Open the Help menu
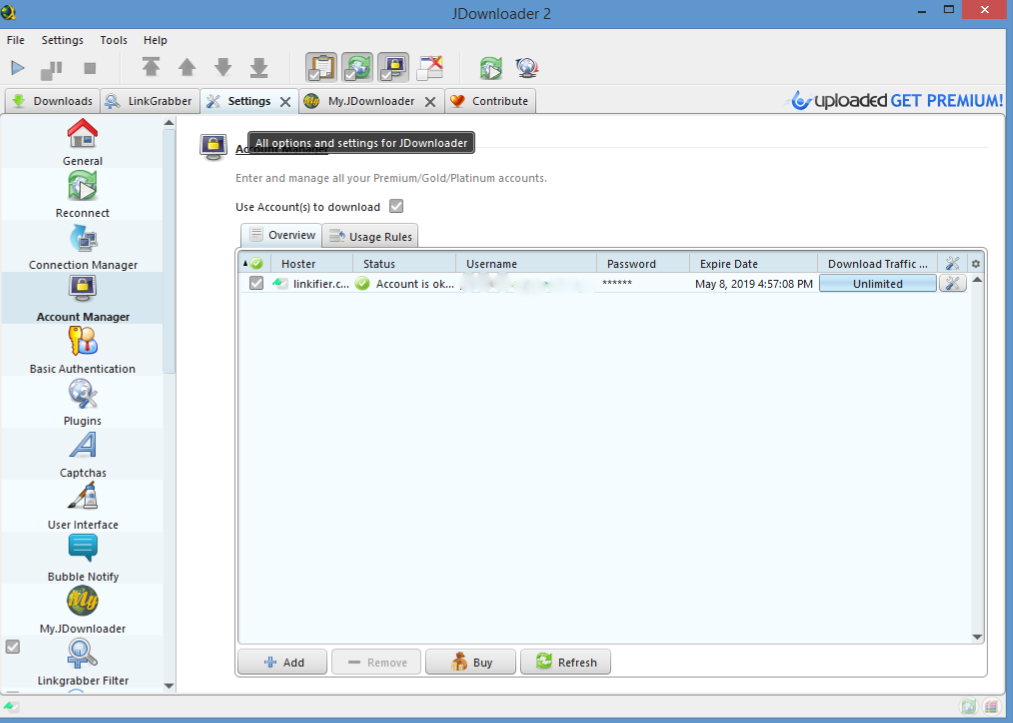Image resolution: width=1013 pixels, height=723 pixels. pyautogui.click(x=155, y=40)
